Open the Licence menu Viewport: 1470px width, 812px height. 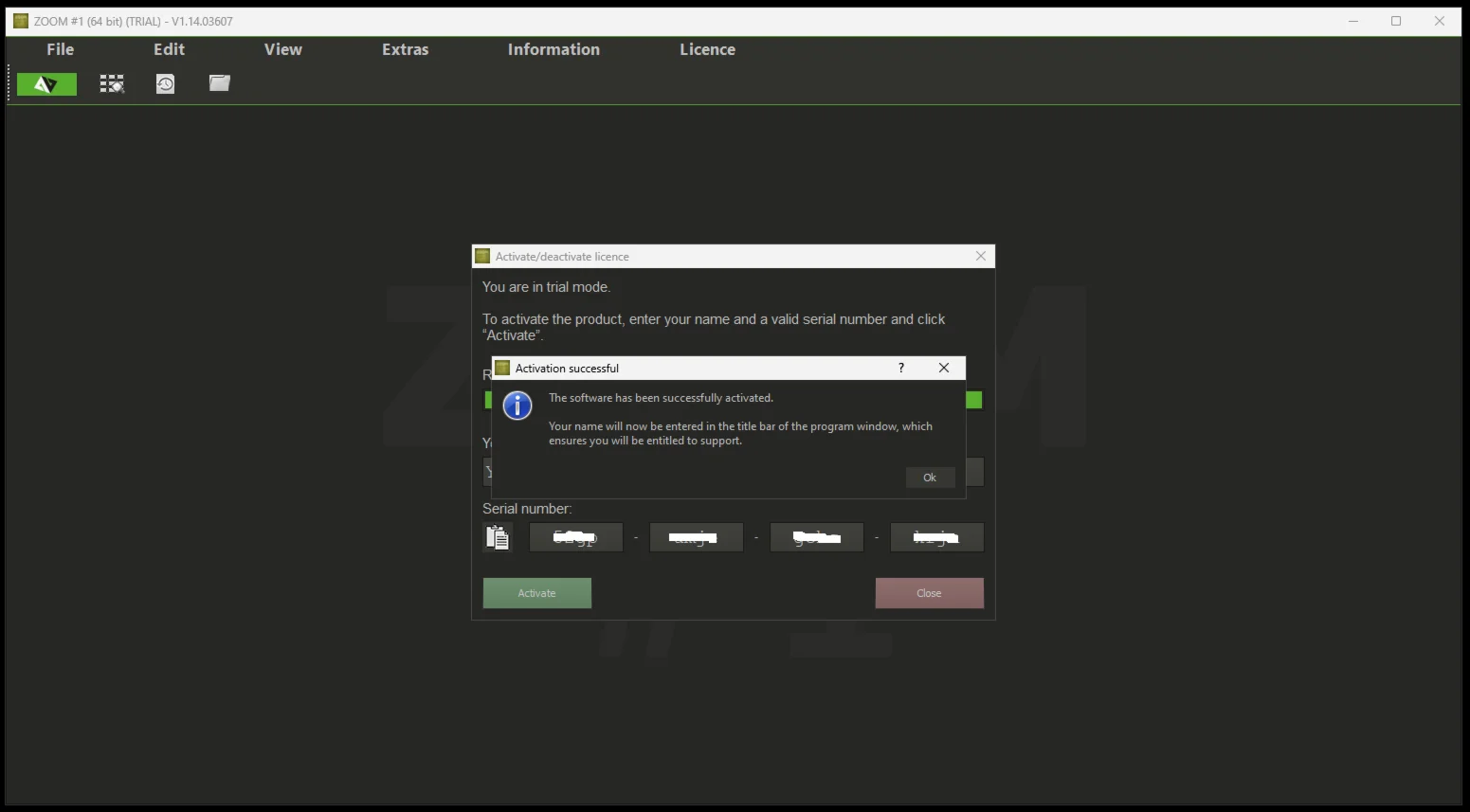(x=707, y=49)
